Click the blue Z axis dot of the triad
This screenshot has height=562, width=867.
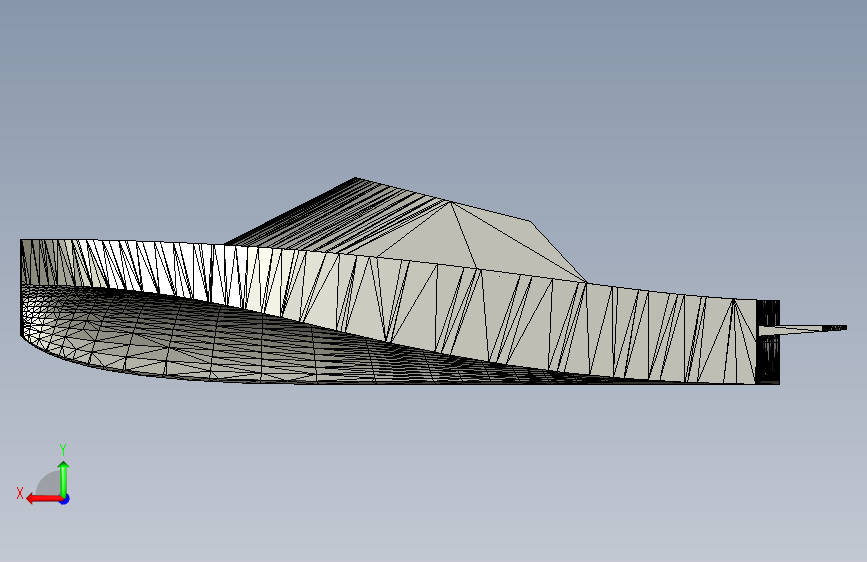[x=65, y=499]
